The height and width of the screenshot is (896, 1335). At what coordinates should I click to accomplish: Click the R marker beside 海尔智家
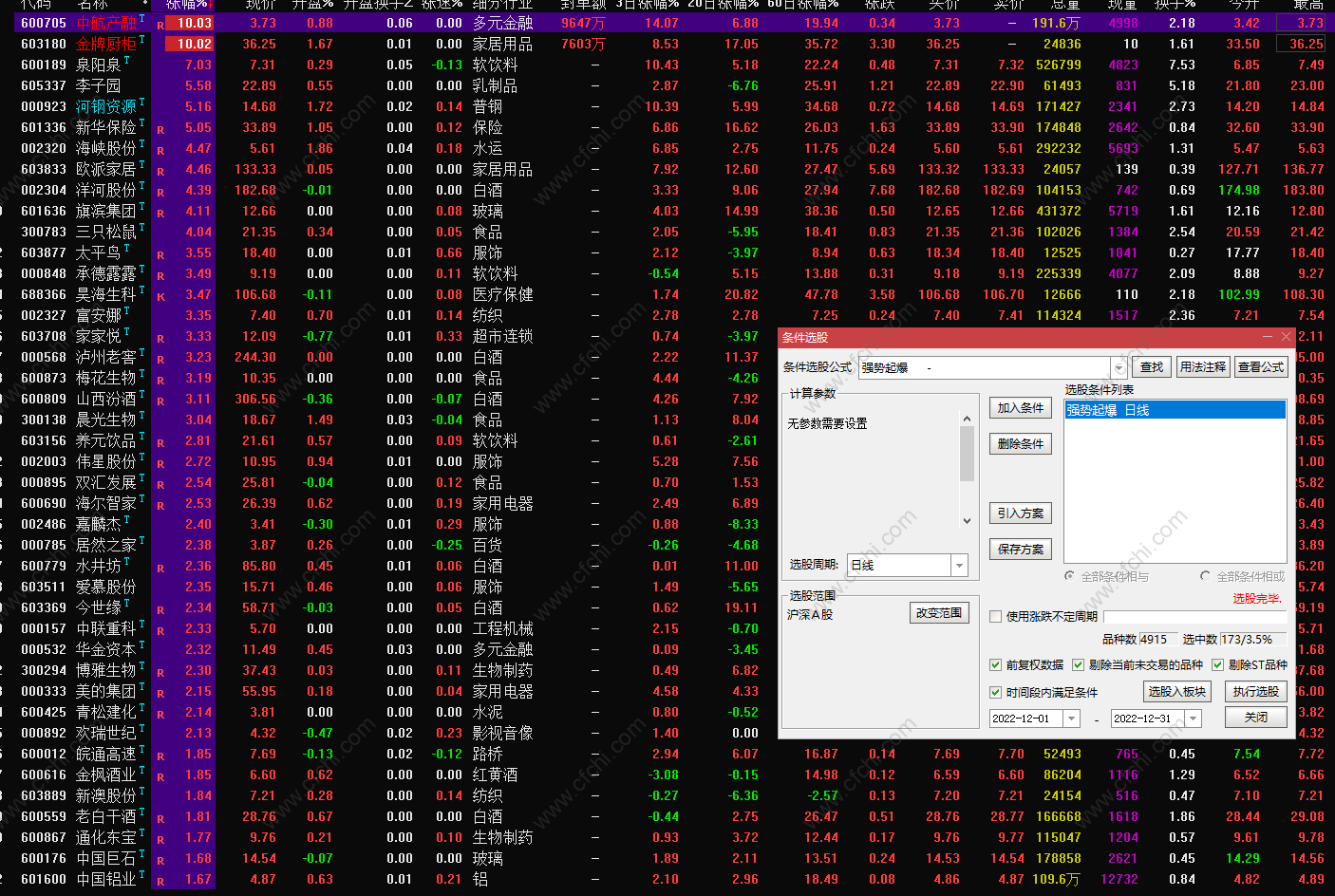(x=160, y=505)
